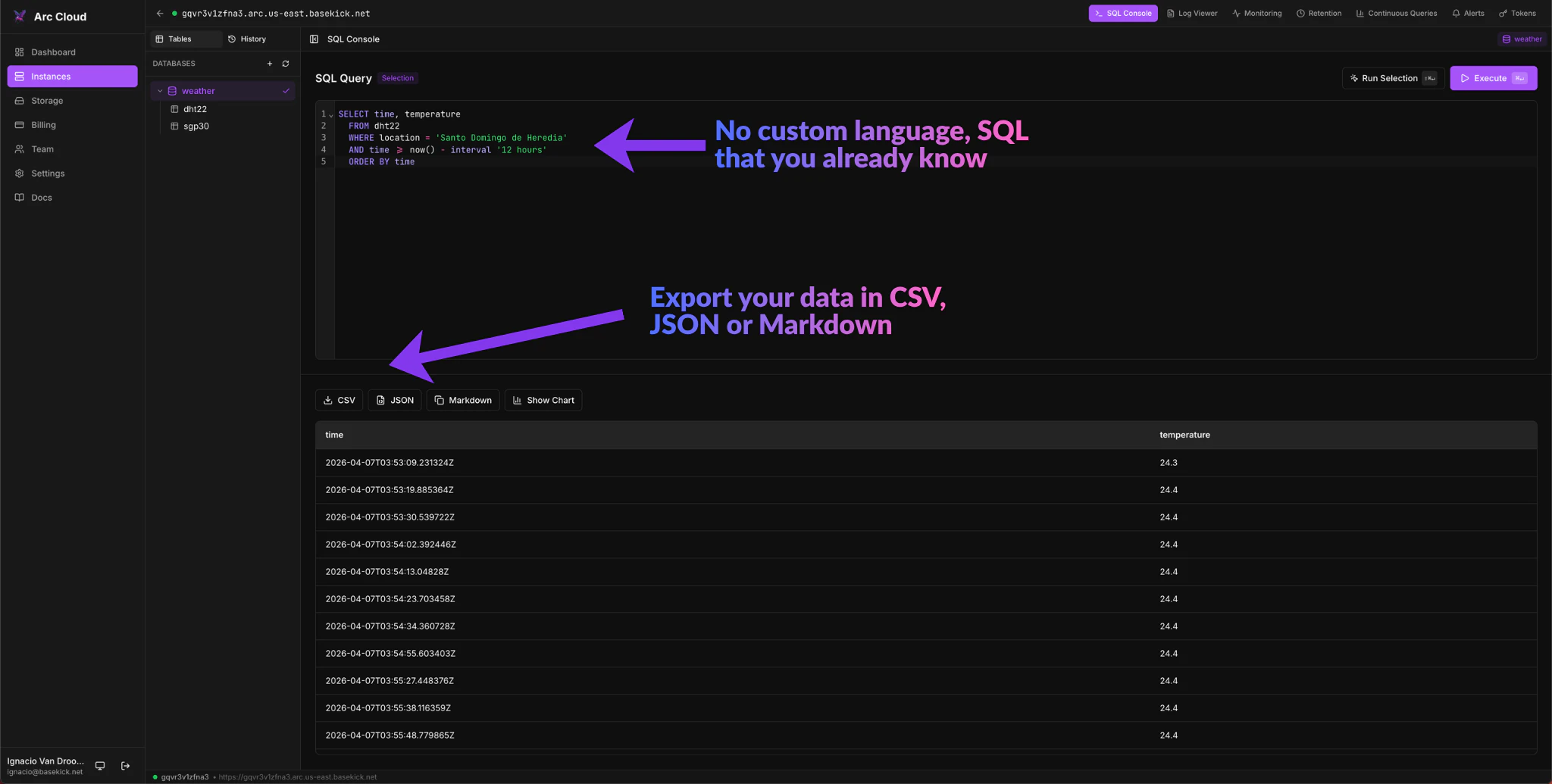
Task: Select the temperature value 24.3
Action: tap(1168, 463)
